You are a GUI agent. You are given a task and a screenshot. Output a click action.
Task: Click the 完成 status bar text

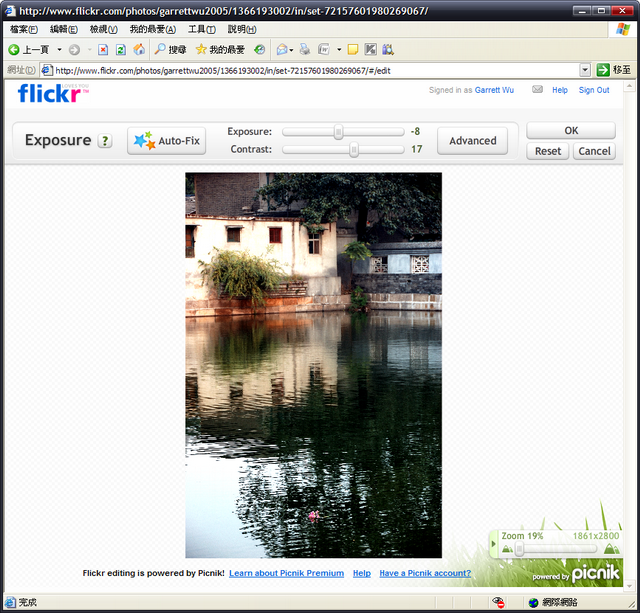coord(28,602)
